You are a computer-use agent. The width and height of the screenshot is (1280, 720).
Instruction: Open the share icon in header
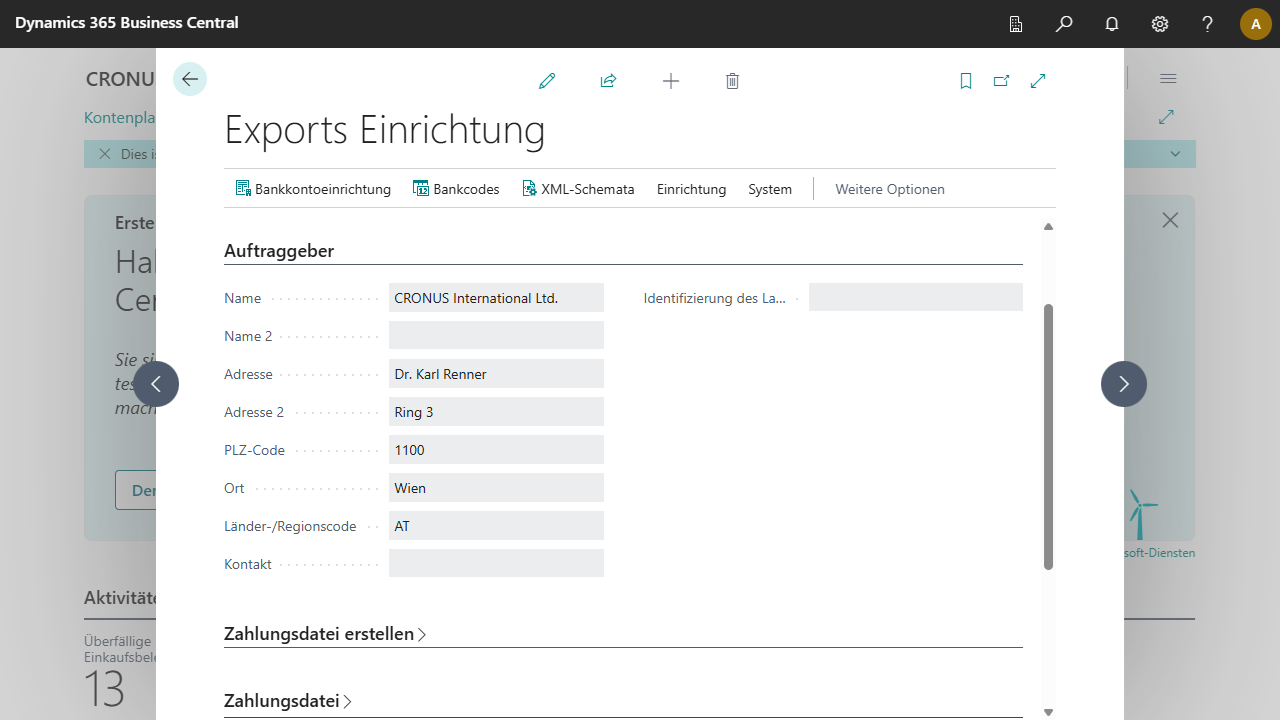coord(608,81)
